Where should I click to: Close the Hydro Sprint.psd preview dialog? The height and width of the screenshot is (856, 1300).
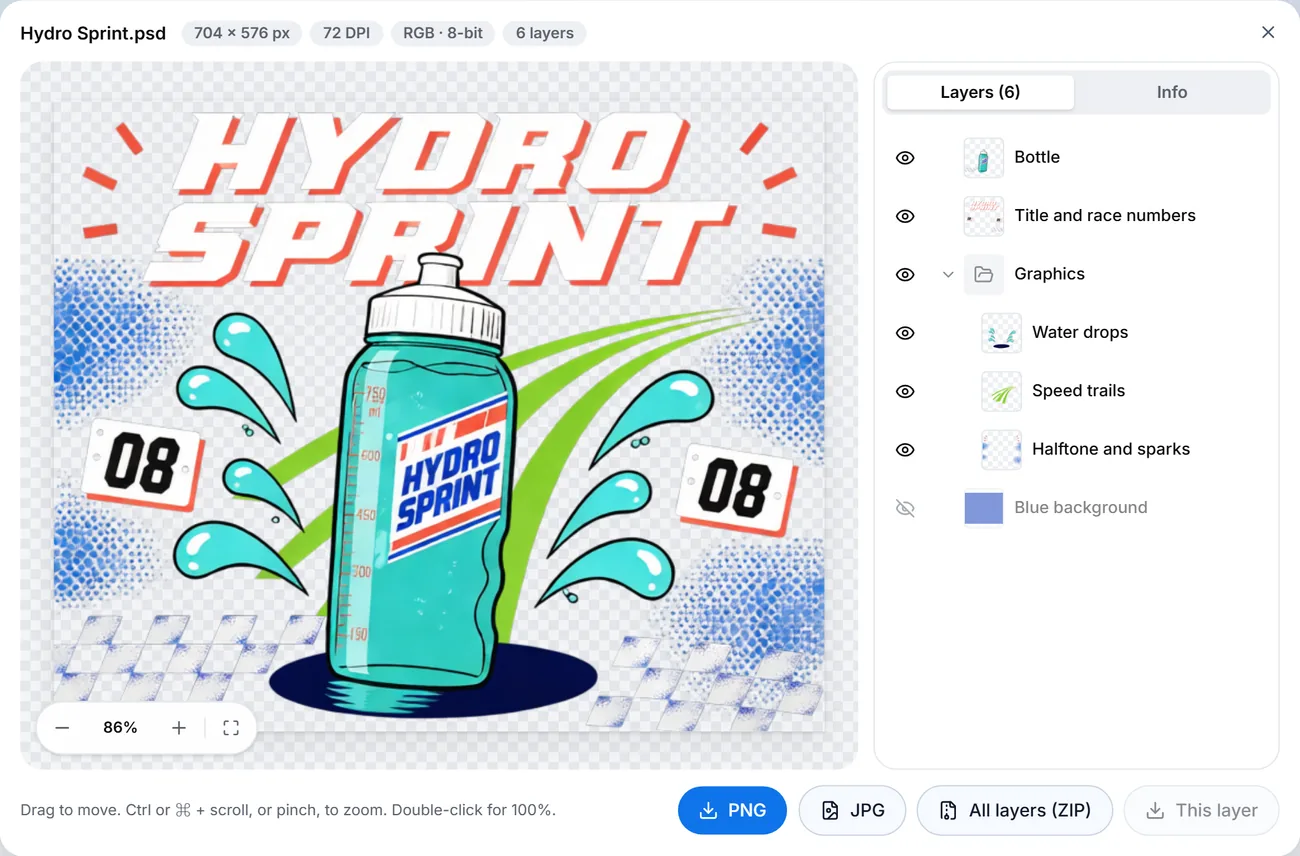(x=1268, y=33)
